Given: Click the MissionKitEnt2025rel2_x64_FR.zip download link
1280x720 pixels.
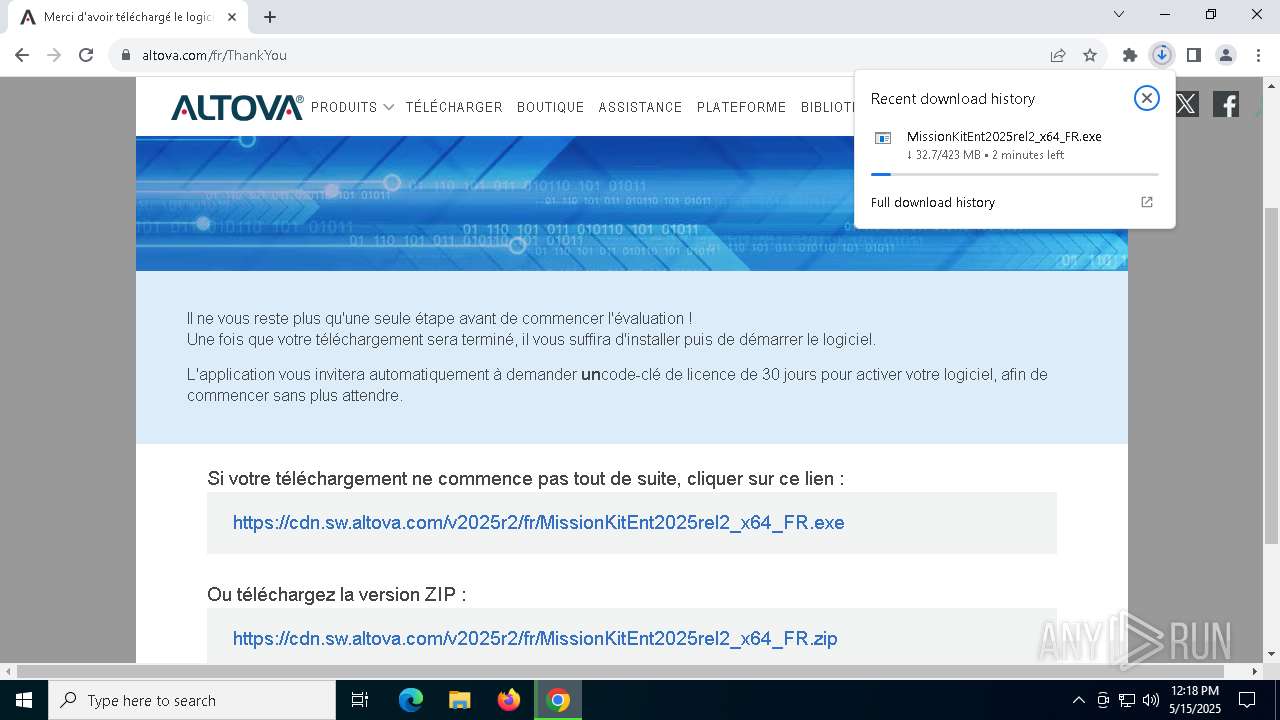Looking at the screenshot, I should click(535, 639).
